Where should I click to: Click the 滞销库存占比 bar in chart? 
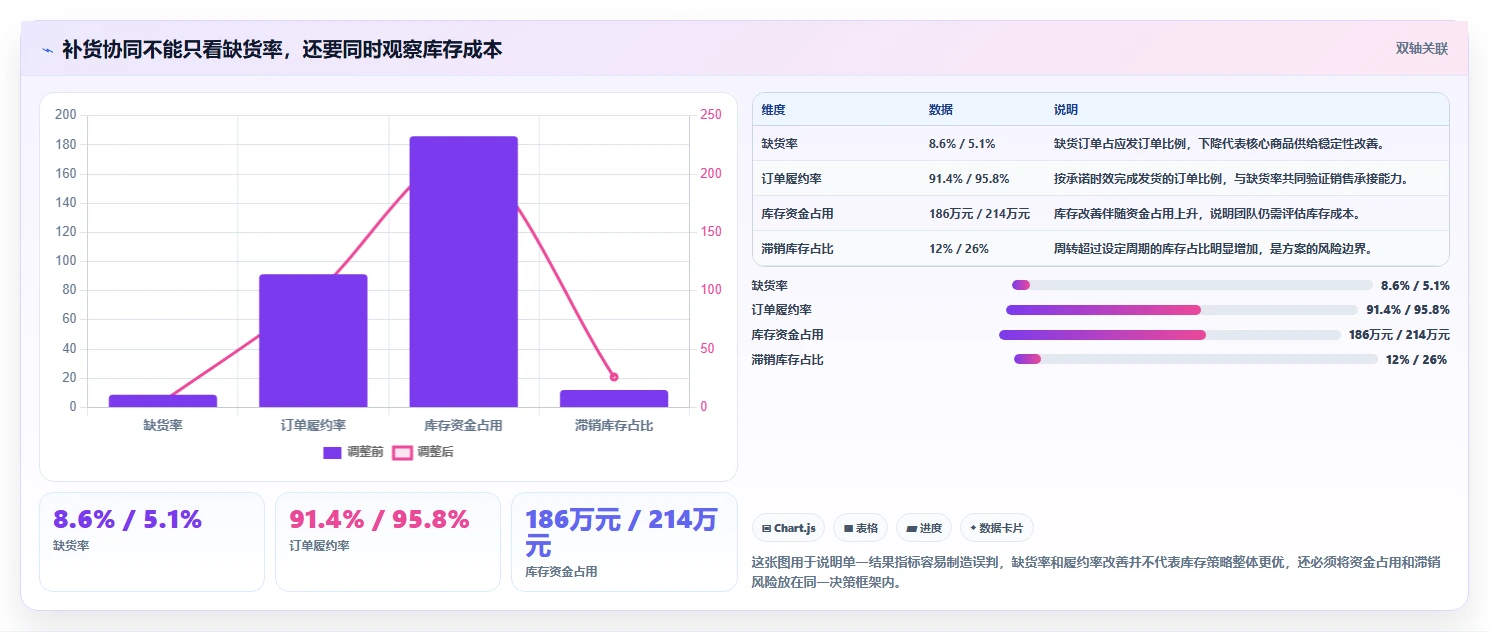[x=614, y=399]
